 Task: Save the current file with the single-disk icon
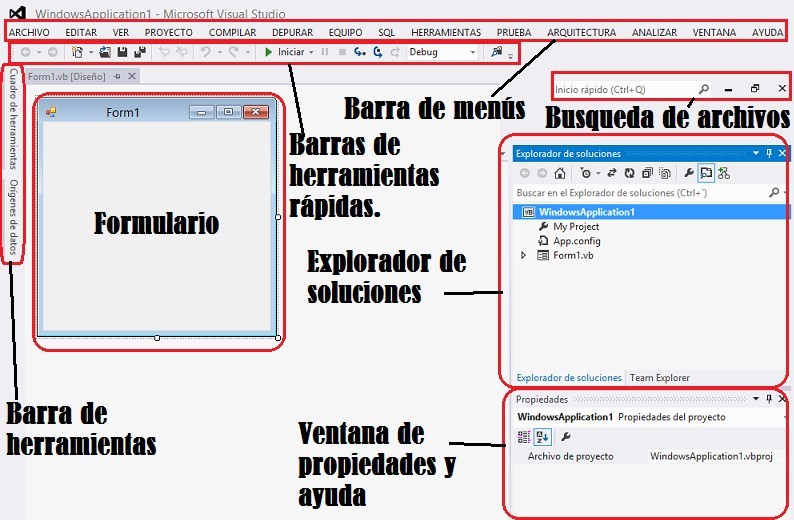[x=122, y=52]
